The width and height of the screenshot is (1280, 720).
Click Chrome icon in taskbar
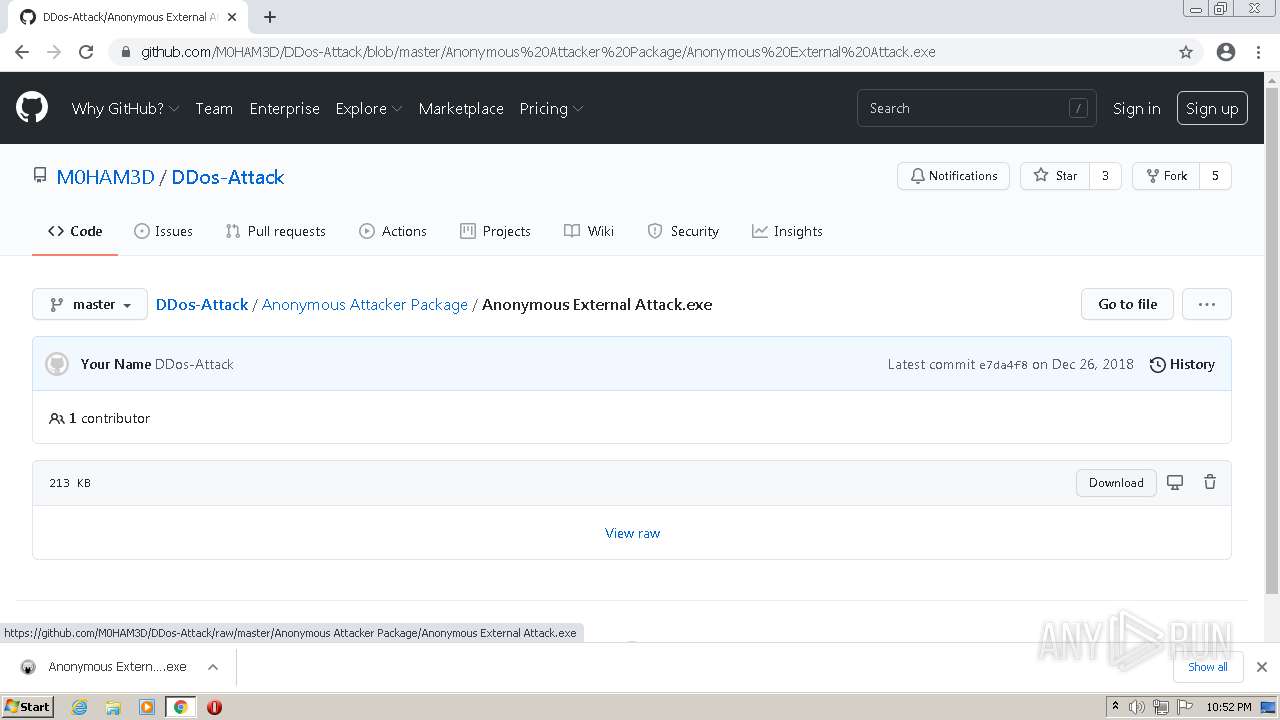[x=181, y=707]
